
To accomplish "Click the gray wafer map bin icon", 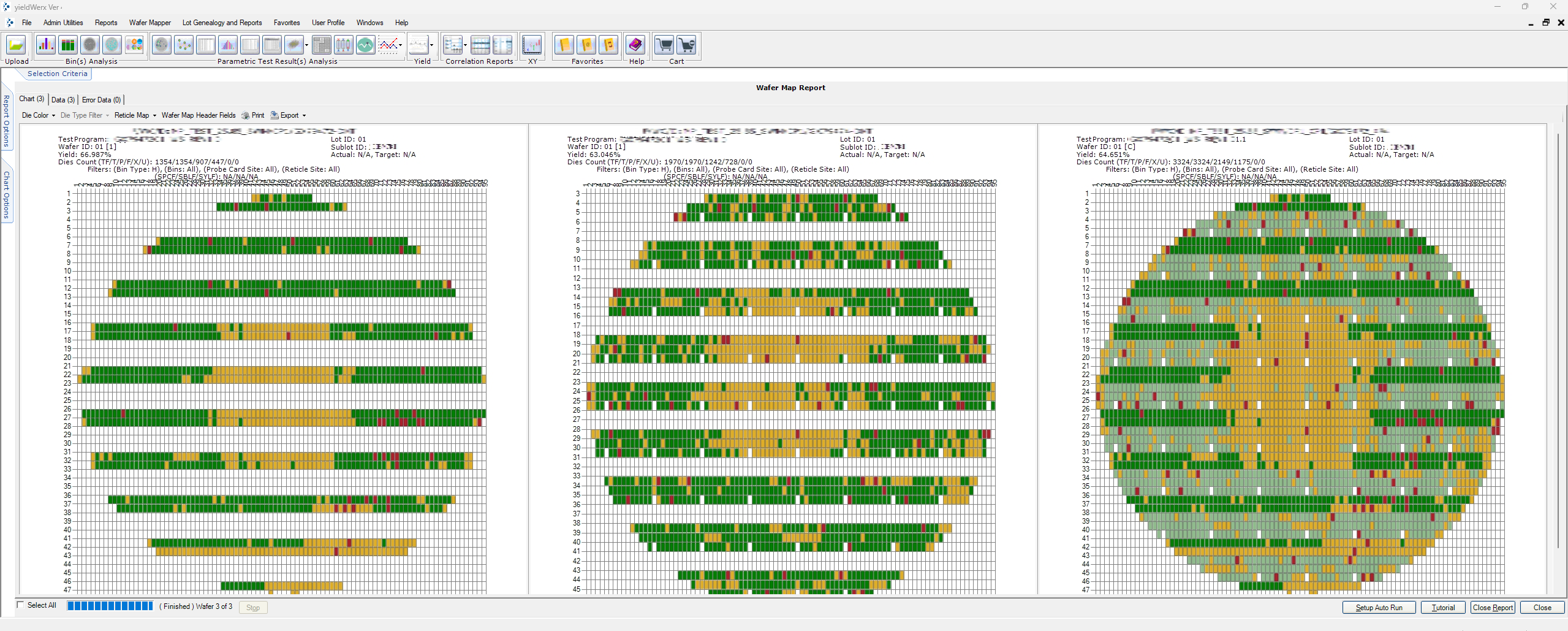I will coord(90,45).
